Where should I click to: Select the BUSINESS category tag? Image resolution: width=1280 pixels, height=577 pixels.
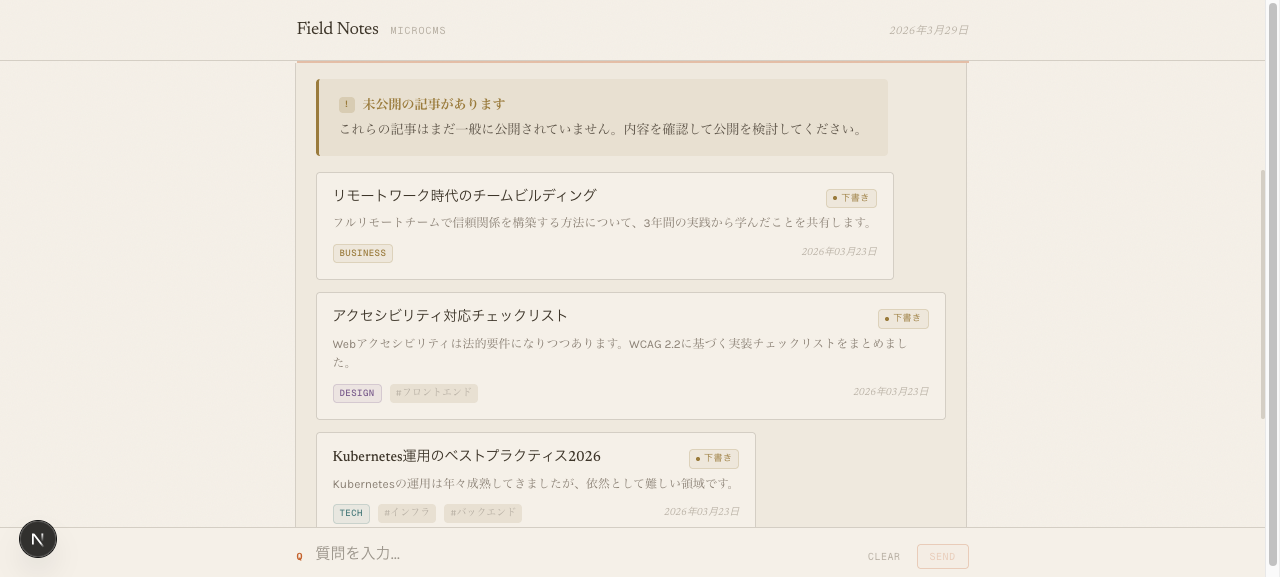[x=362, y=253]
